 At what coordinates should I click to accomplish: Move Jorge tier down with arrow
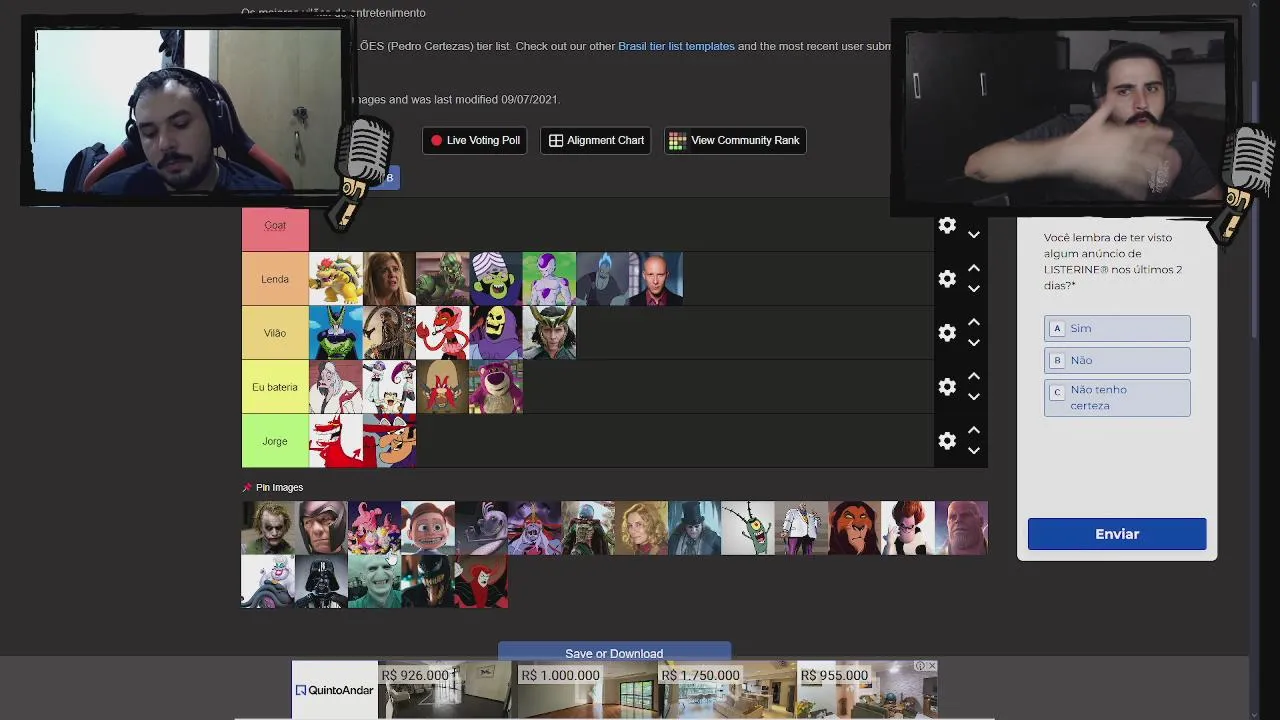tap(973, 451)
